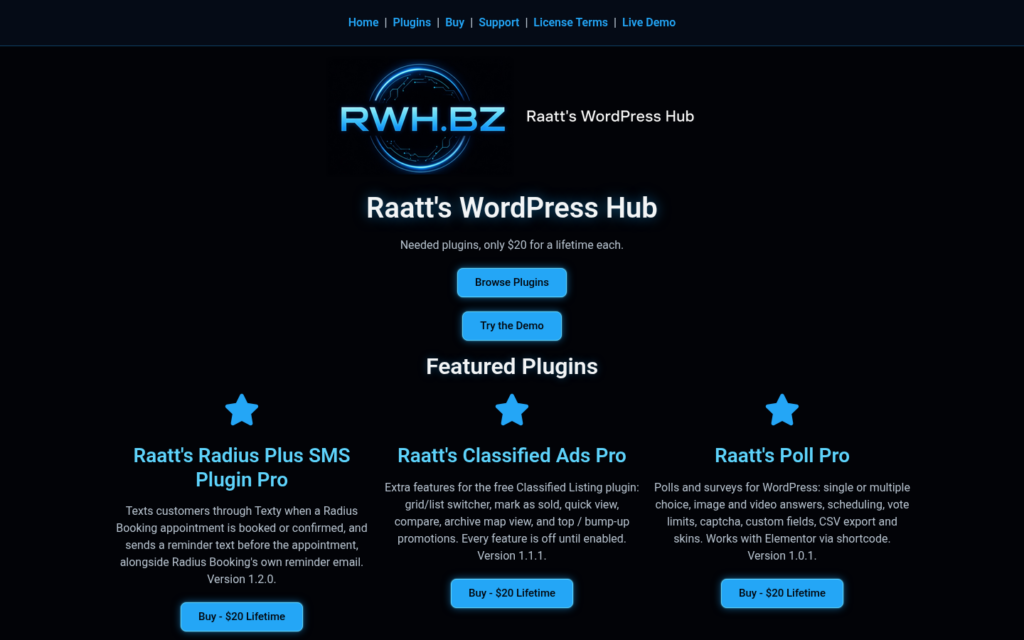Click the star icon above Radius Plus SMS Plugin
This screenshot has height=640, width=1024.
point(242,410)
